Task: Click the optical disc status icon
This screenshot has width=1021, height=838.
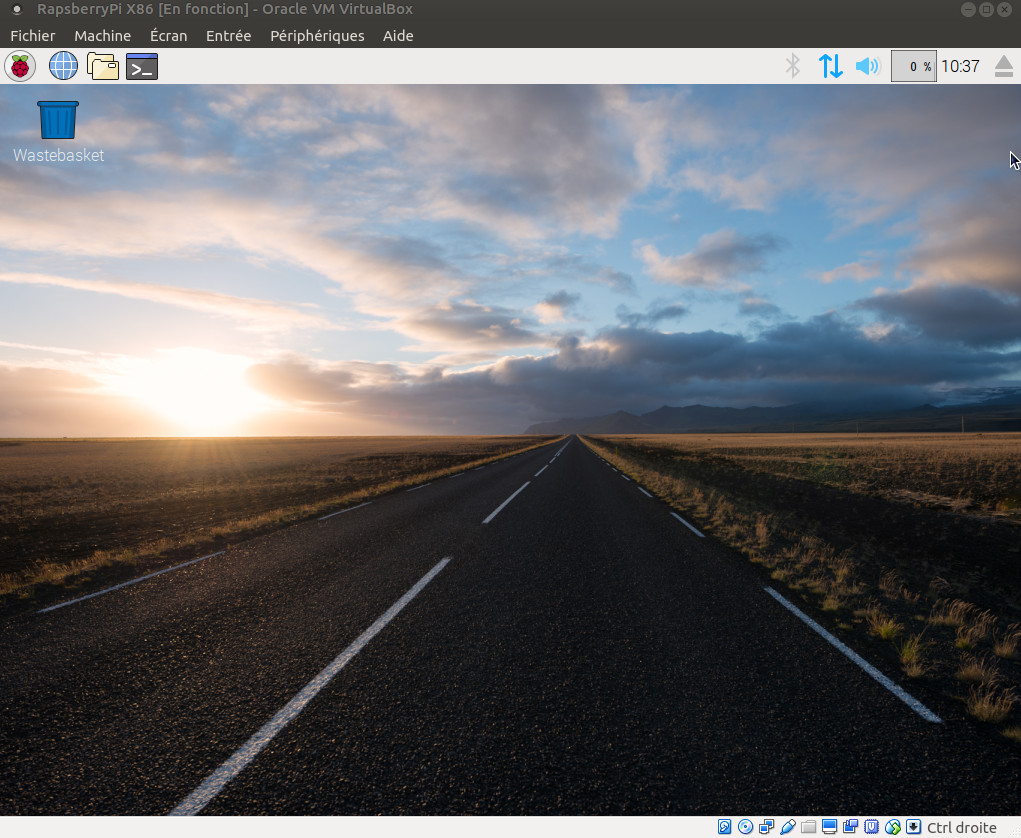Action: tap(746, 827)
